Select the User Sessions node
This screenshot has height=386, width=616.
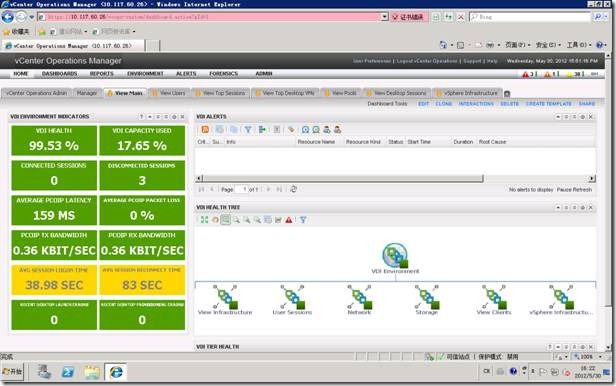292,300
